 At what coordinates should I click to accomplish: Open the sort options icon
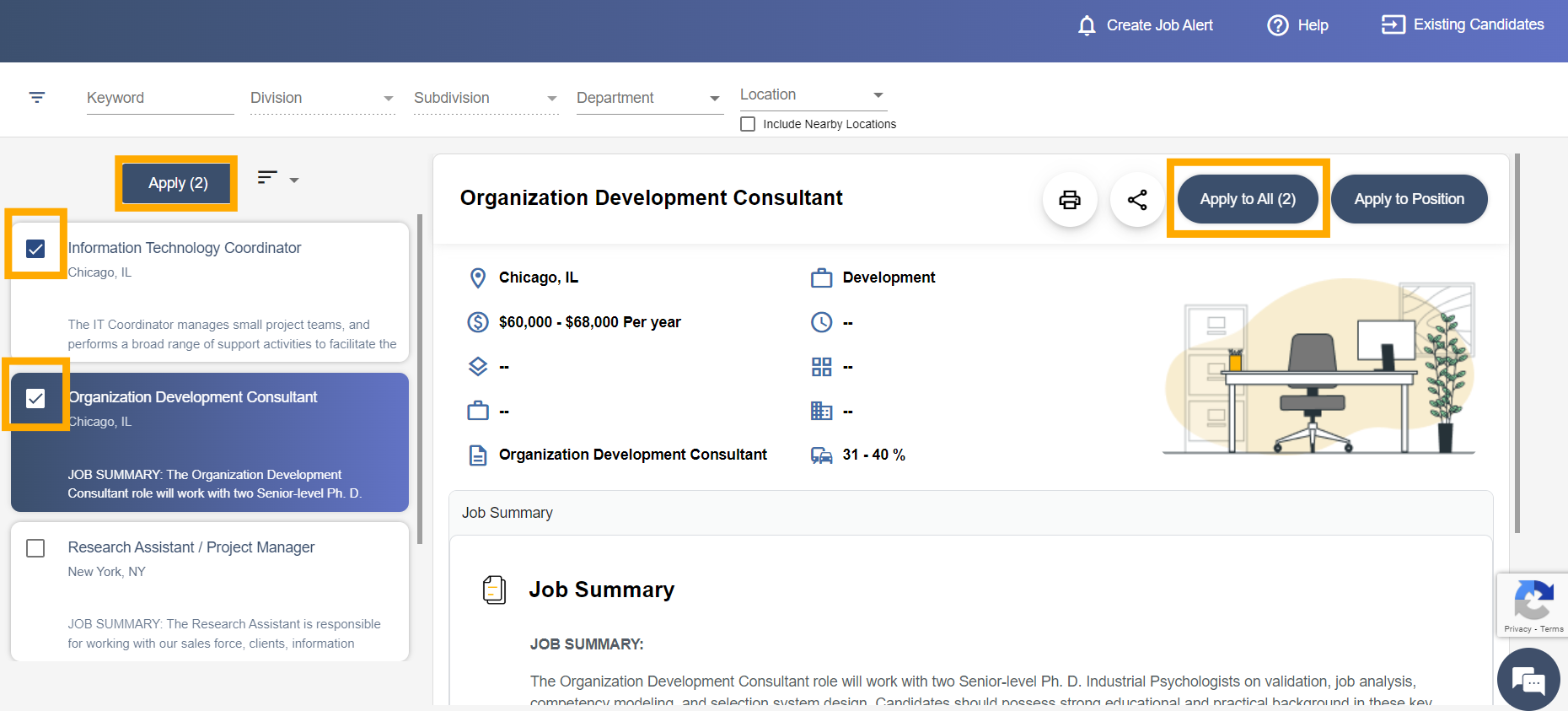pos(277,179)
